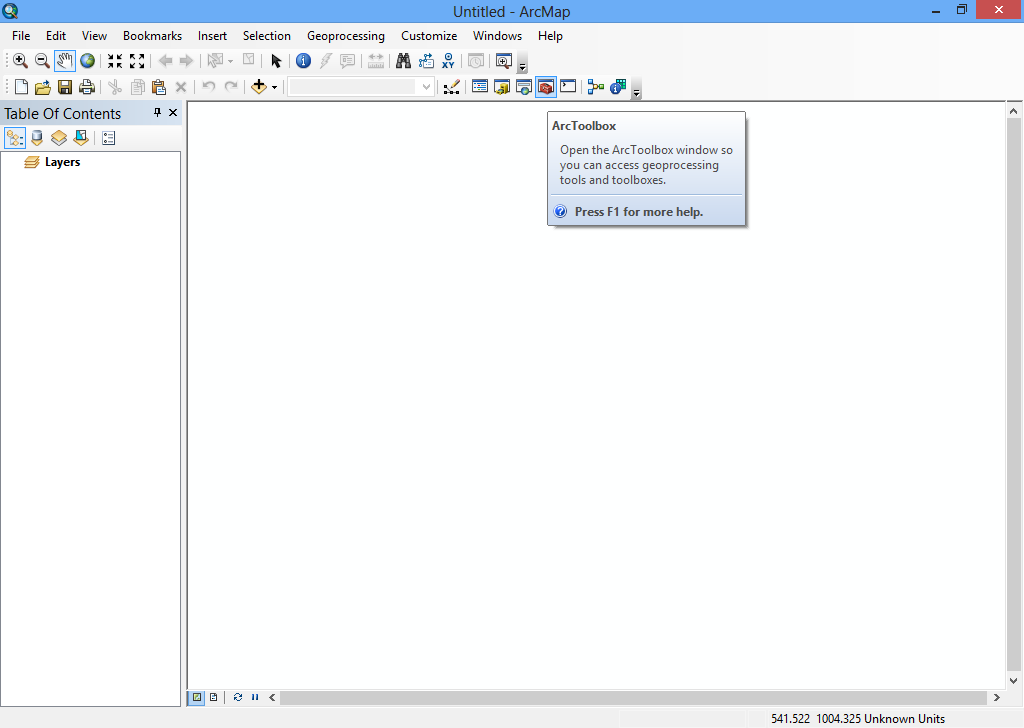Select the HTML Popup tool

[x=347, y=61]
